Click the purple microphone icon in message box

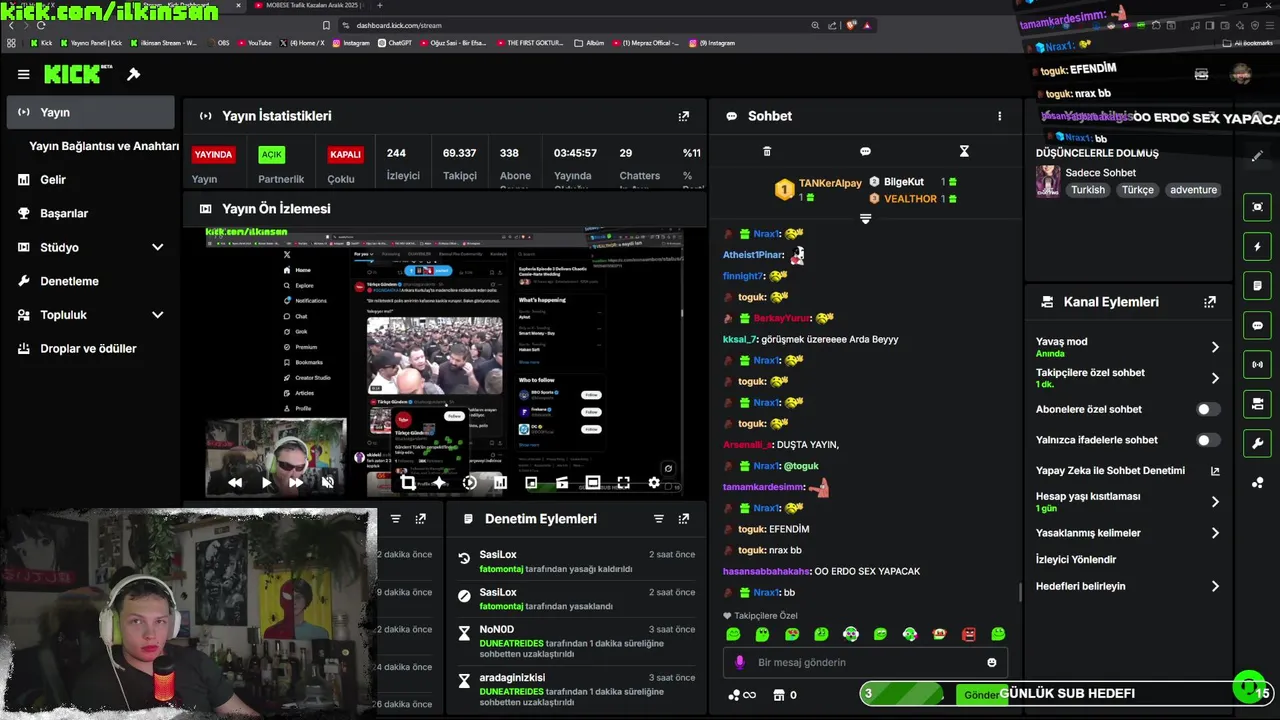(x=740, y=662)
